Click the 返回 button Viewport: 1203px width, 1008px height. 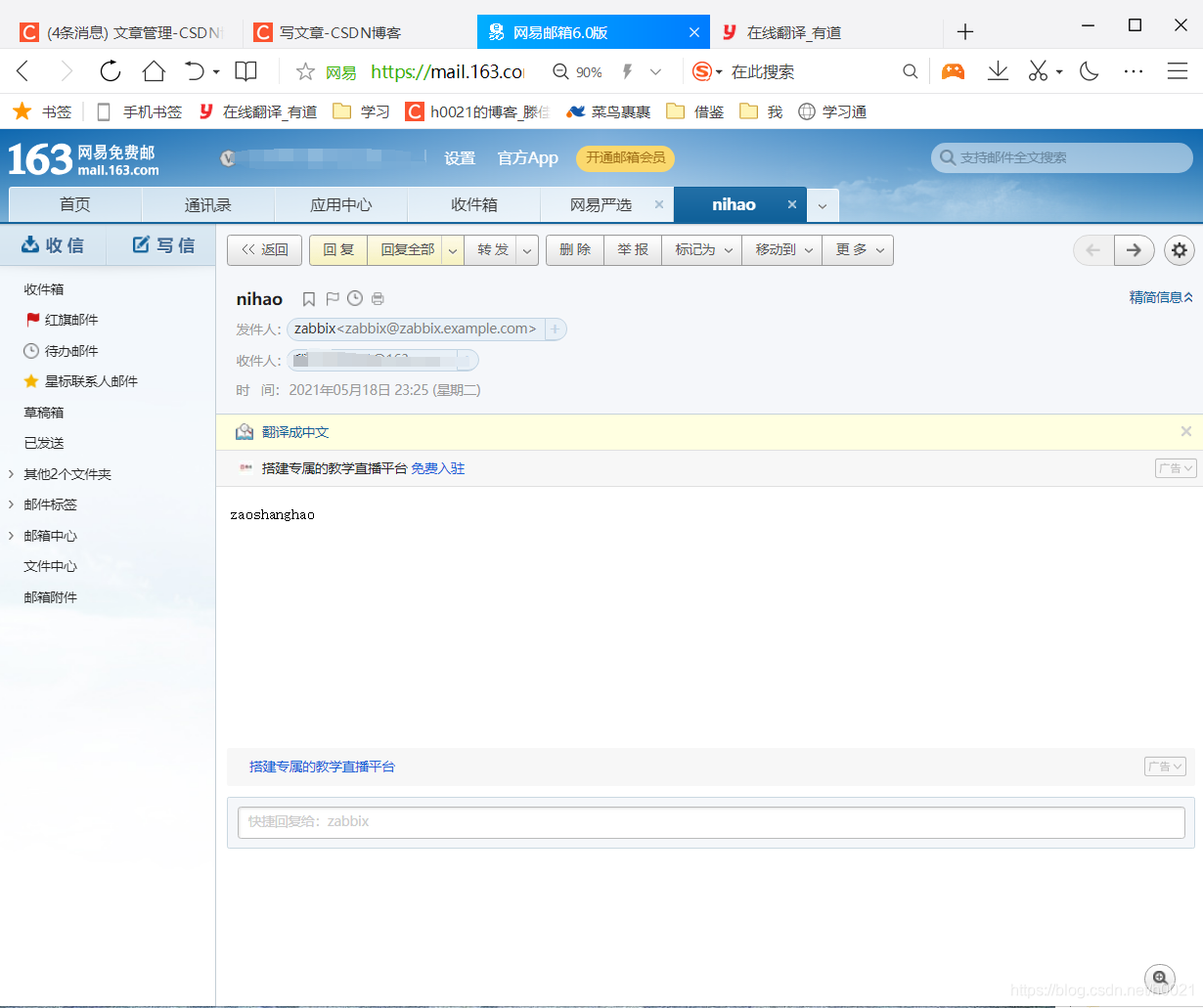pyautogui.click(x=264, y=250)
